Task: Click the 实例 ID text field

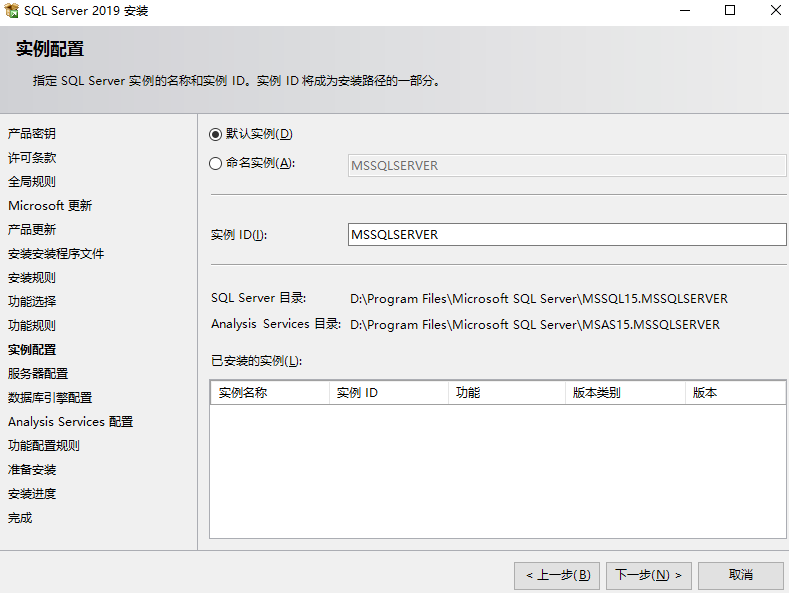Action: tap(566, 234)
